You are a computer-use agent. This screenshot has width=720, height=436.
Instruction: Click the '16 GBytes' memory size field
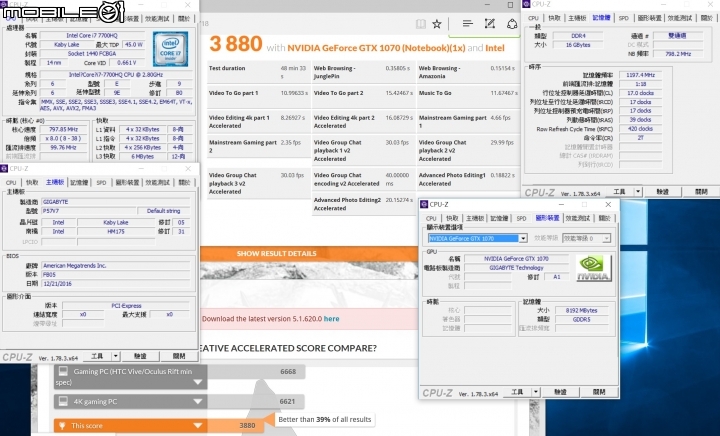click(x=578, y=45)
